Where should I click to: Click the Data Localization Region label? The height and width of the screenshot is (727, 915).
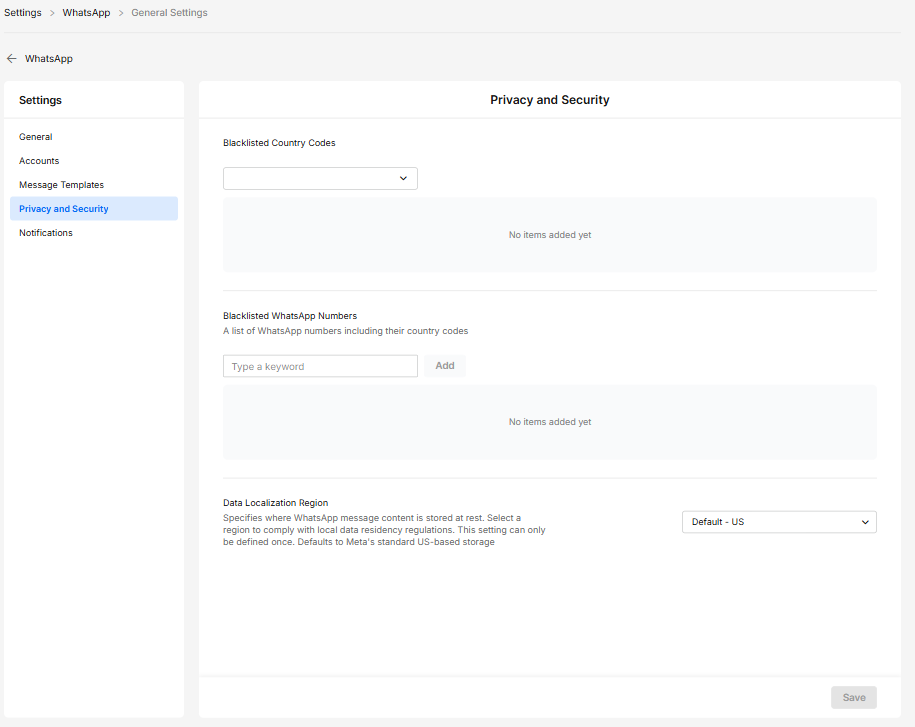coord(275,503)
